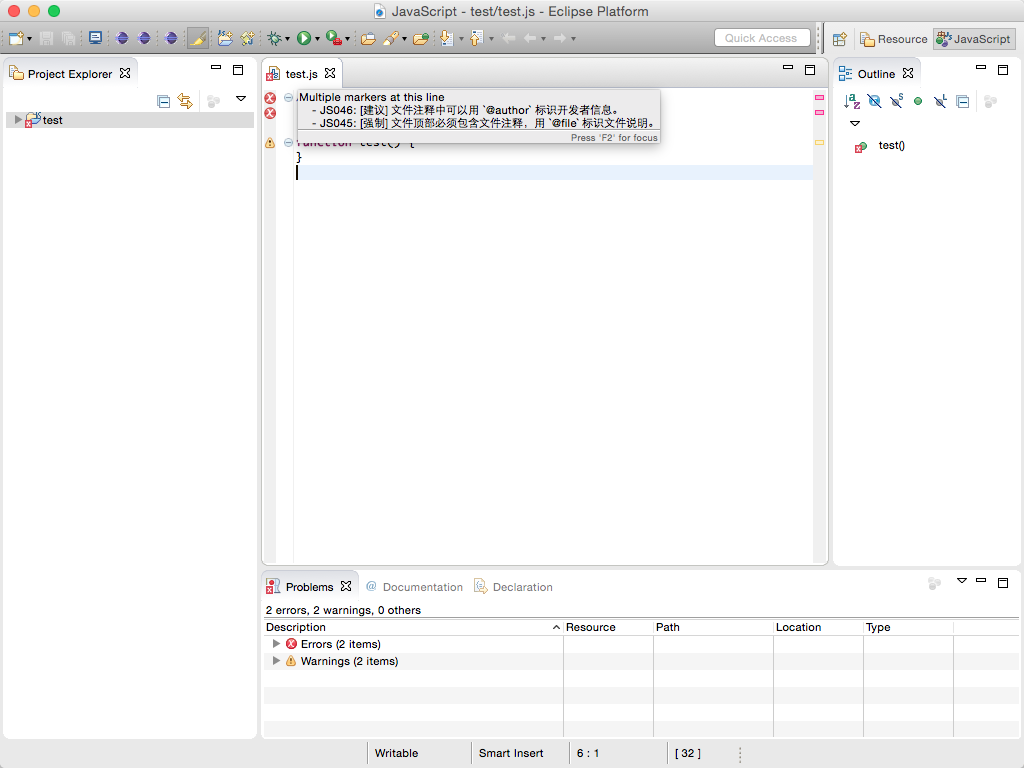Open the External Tools dropdown arrow
Screen dimensions: 1024x768
tap(347, 39)
